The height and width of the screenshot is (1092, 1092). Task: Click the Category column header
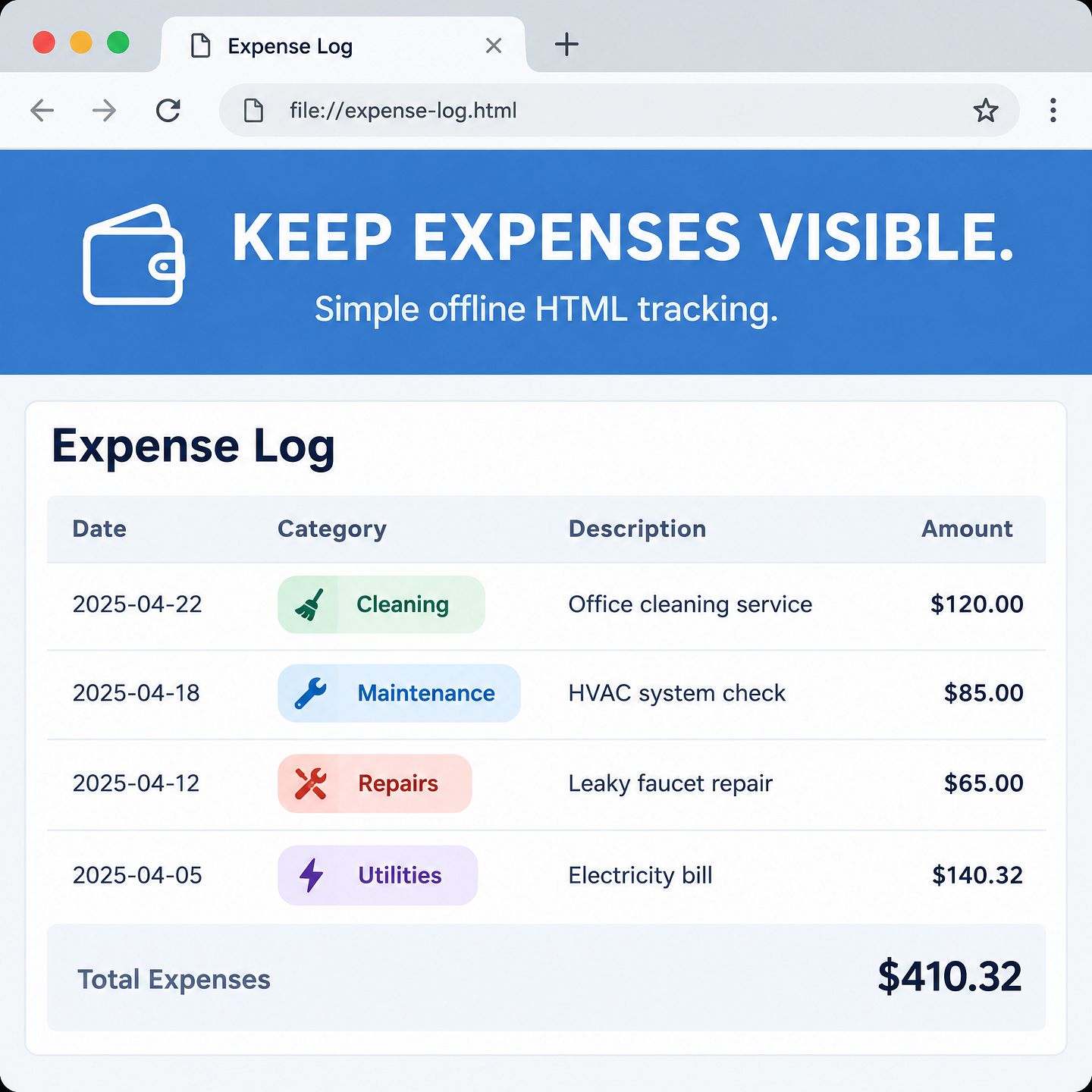(x=332, y=529)
